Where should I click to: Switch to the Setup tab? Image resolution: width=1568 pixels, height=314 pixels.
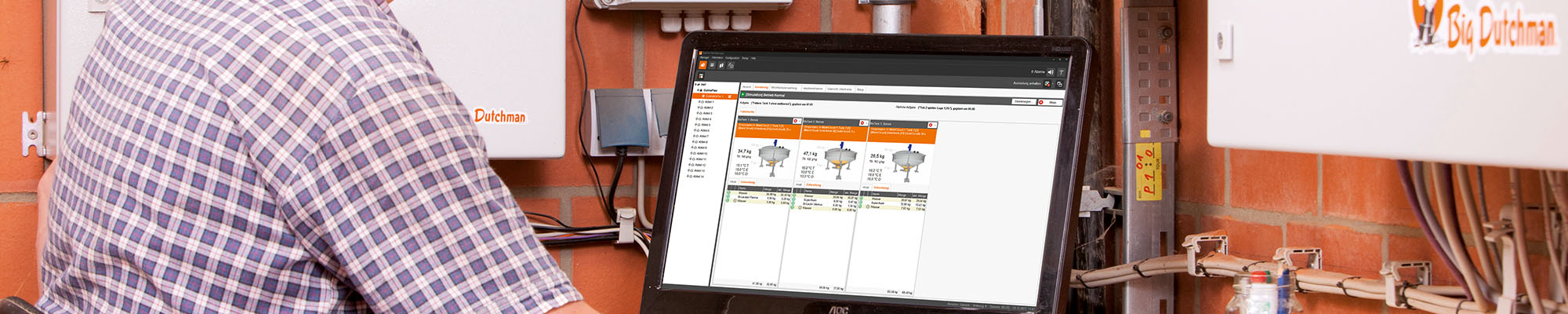(860, 89)
